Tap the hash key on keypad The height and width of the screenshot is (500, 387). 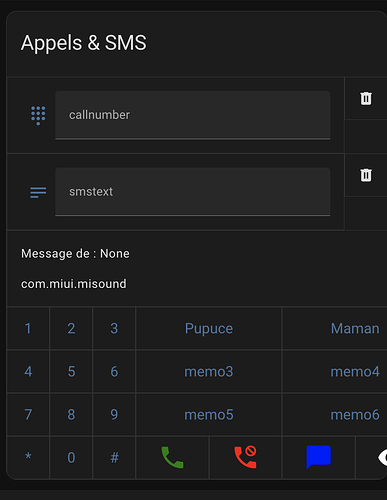pyautogui.click(x=114, y=457)
